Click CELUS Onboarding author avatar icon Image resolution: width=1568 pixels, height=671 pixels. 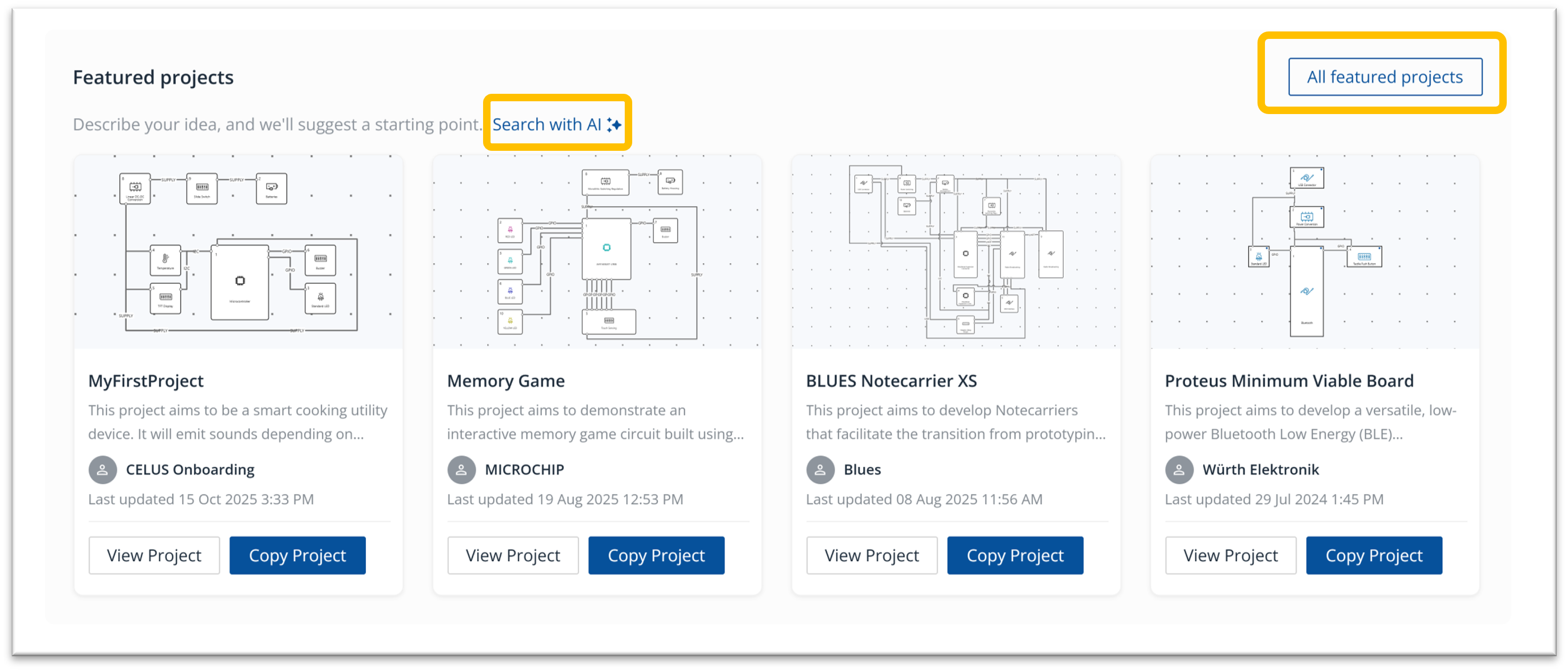102,470
